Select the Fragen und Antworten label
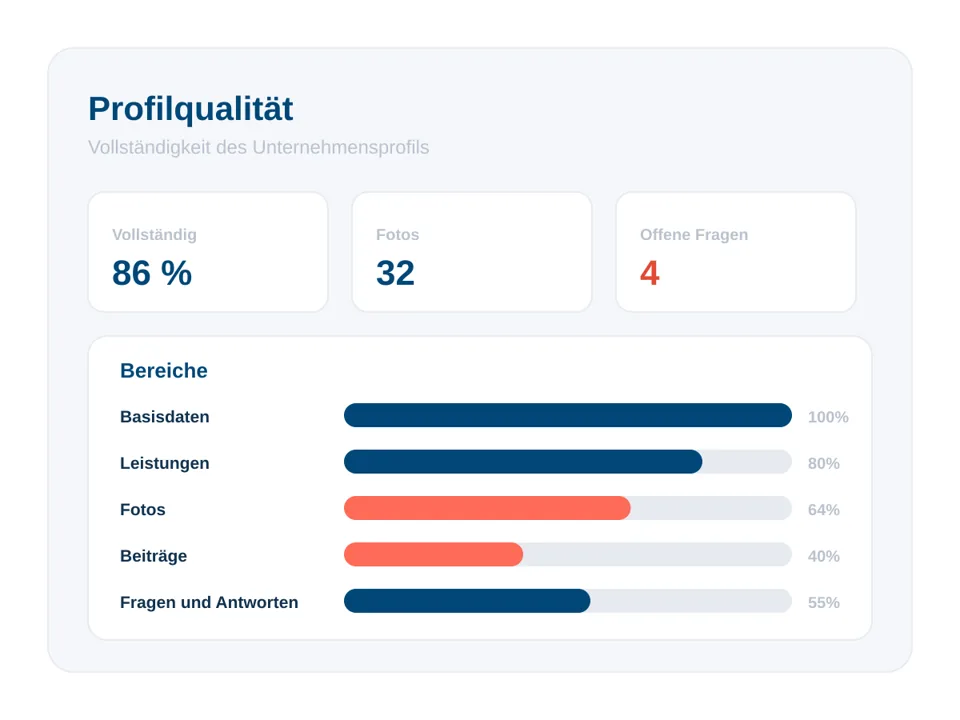The image size is (960, 720). (209, 602)
